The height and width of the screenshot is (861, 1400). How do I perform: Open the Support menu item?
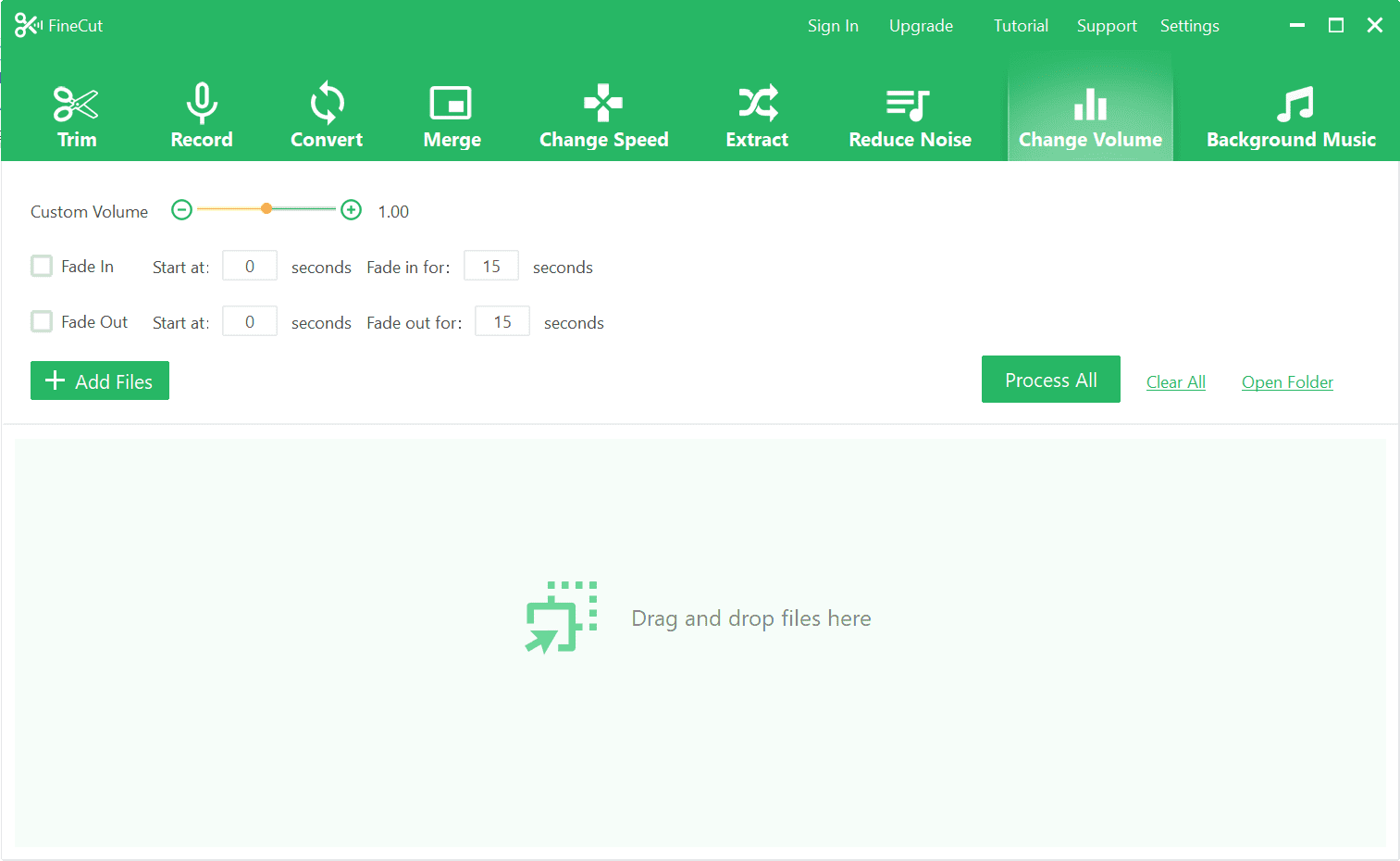click(x=1107, y=26)
